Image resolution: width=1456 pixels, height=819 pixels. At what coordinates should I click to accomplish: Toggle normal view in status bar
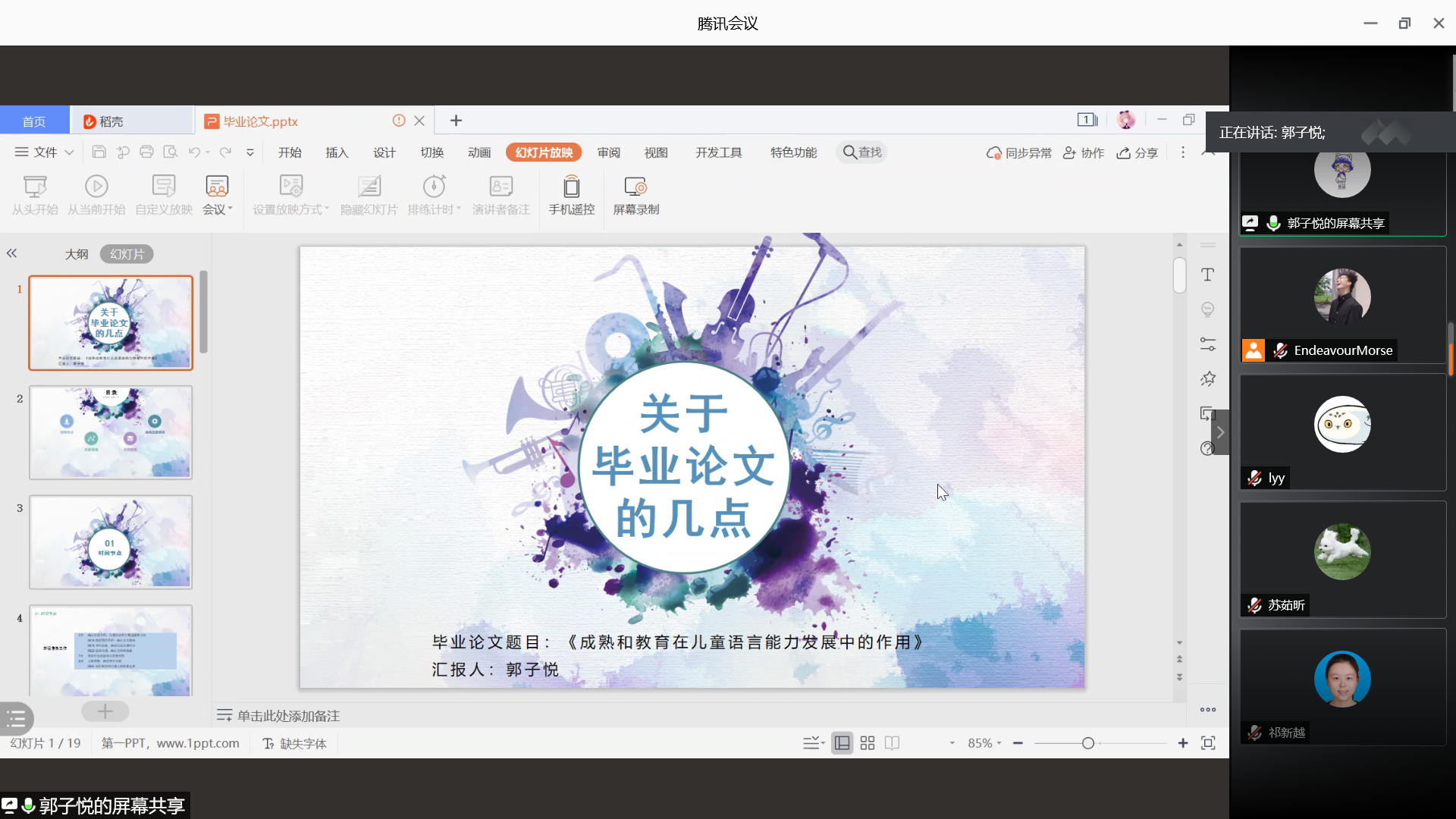[x=842, y=743]
